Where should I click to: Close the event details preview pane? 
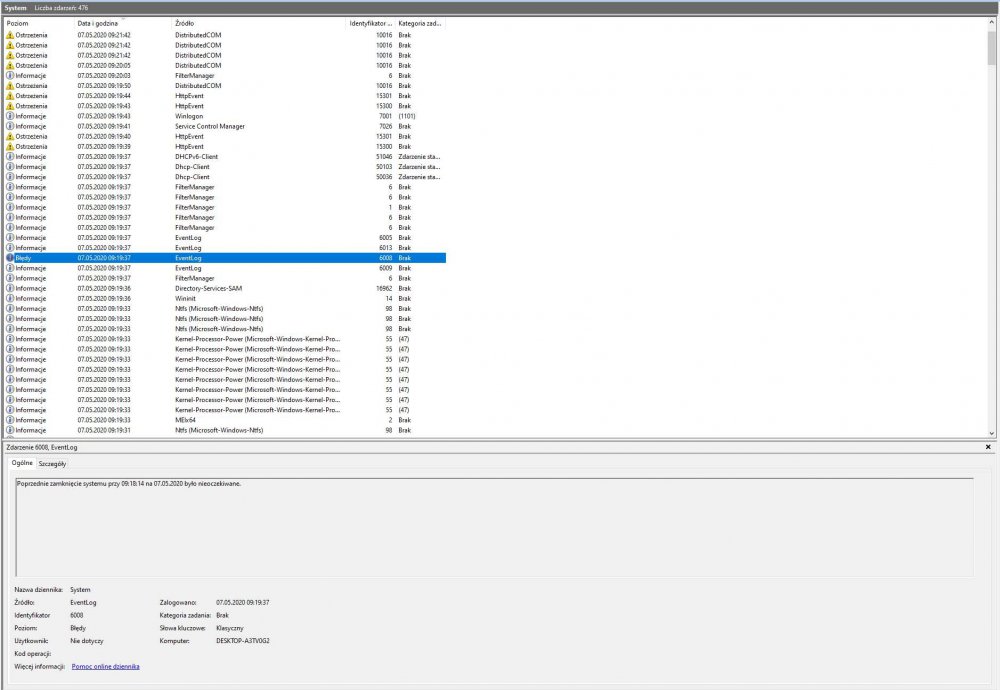(x=989, y=447)
